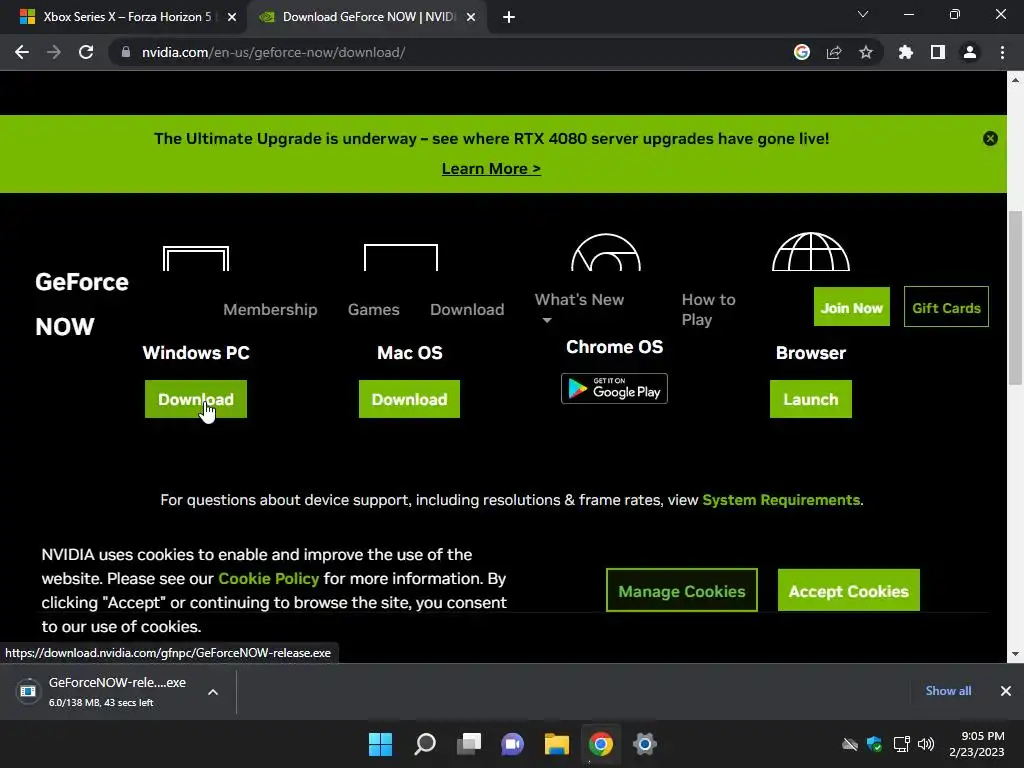The height and width of the screenshot is (768, 1024).
Task: Open Download in the navigation menu
Action: [x=467, y=310]
